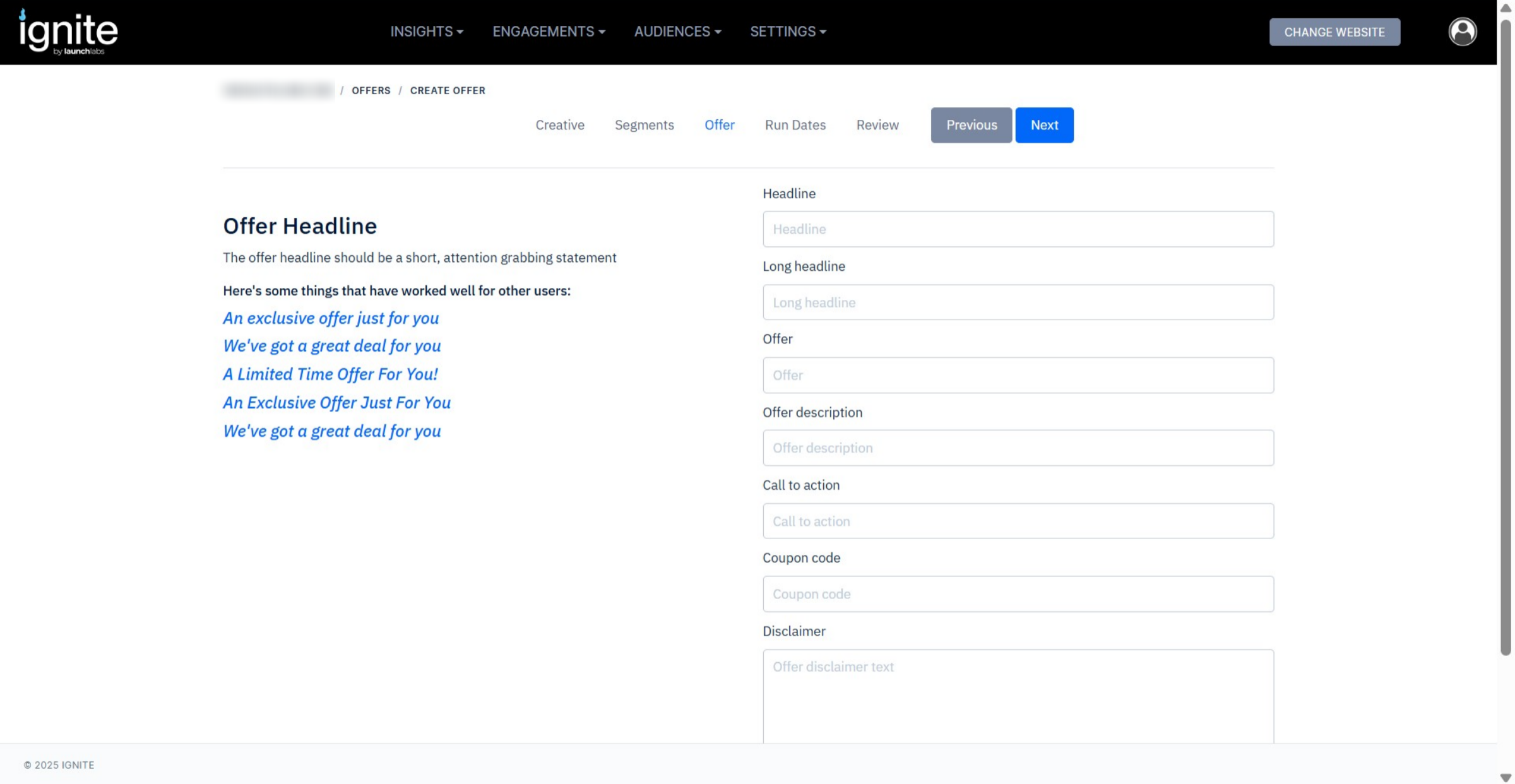Use suggestion 'A Limited Time Offer For You!'
Screen dimensions: 1515x784
[x=330, y=374]
